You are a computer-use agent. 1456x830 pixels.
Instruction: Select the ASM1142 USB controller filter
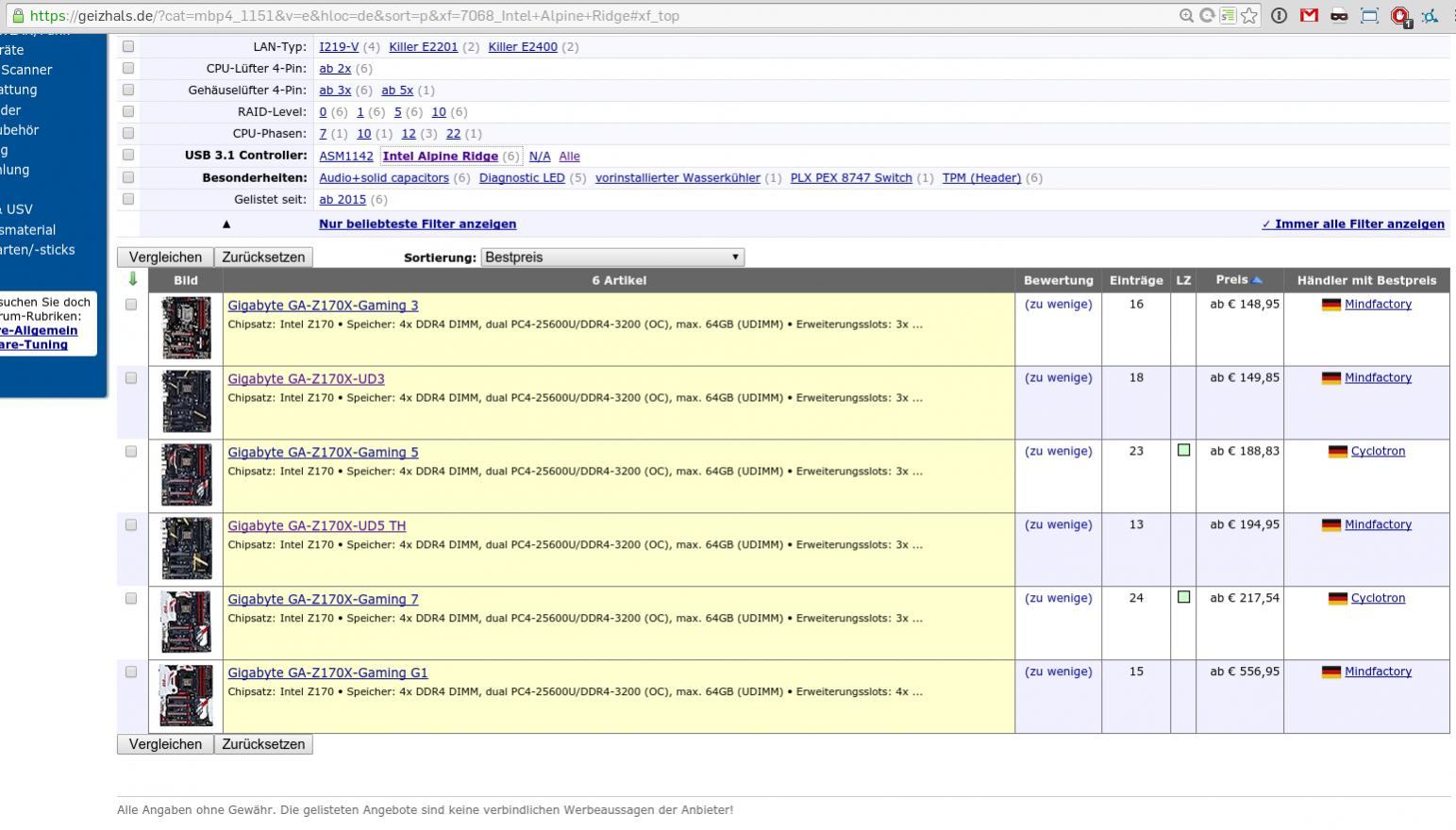pos(346,156)
